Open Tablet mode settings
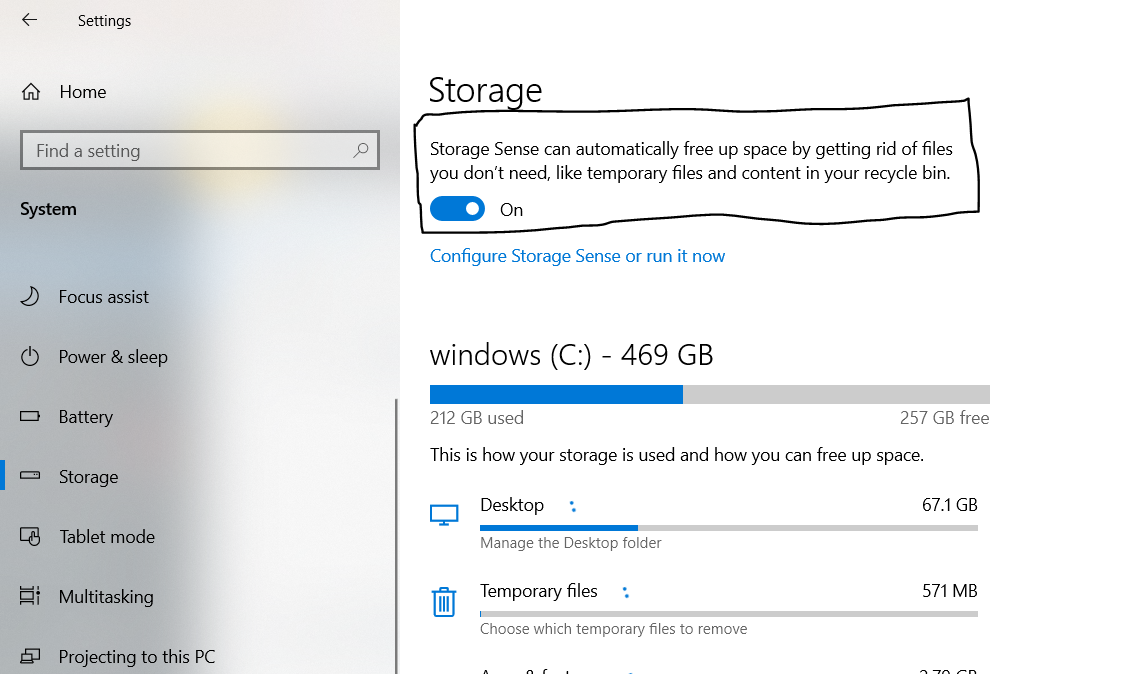This screenshot has height=674, width=1123. [108, 536]
